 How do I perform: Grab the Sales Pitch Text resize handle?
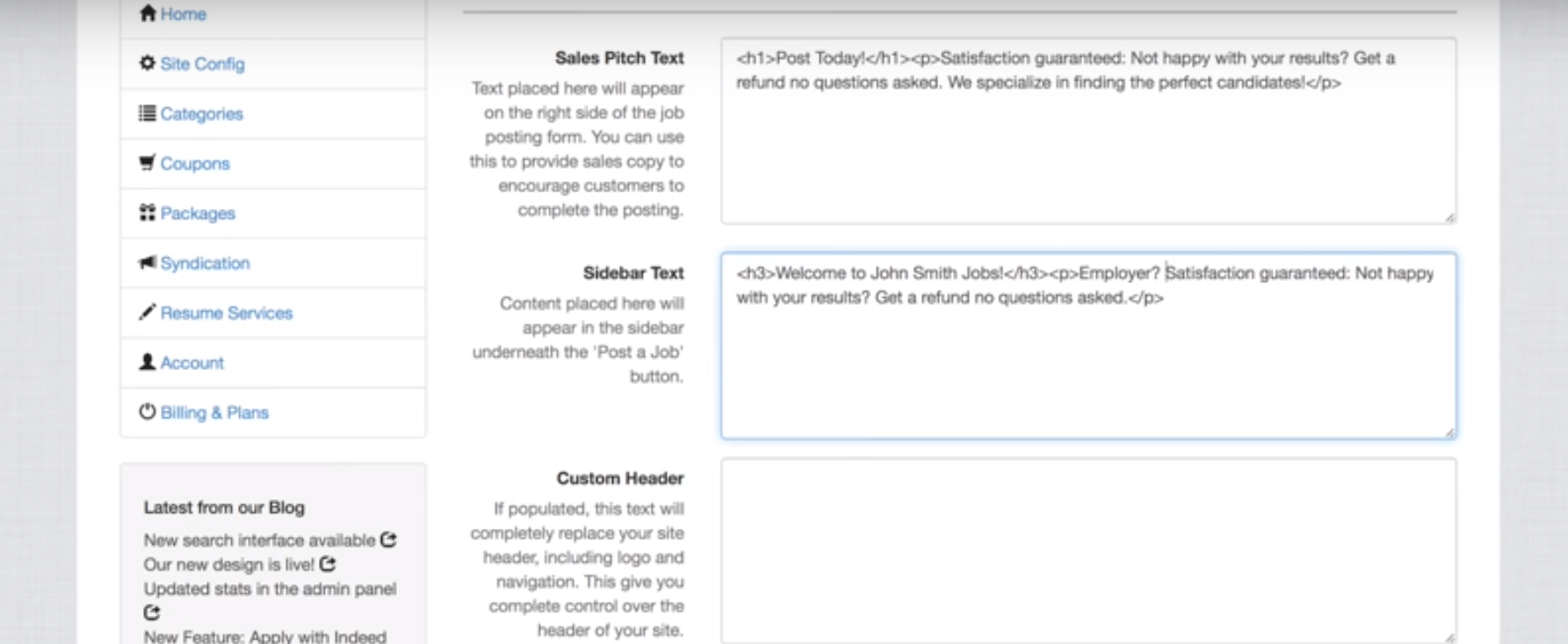(1449, 217)
